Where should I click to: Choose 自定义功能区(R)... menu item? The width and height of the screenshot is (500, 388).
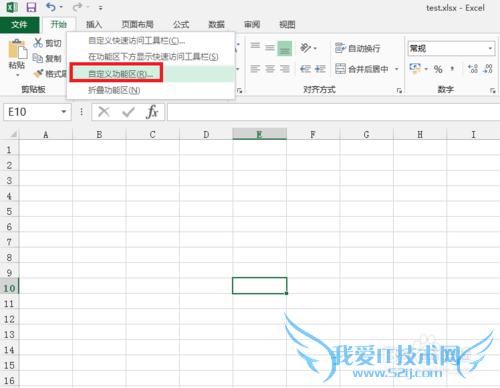pos(151,74)
